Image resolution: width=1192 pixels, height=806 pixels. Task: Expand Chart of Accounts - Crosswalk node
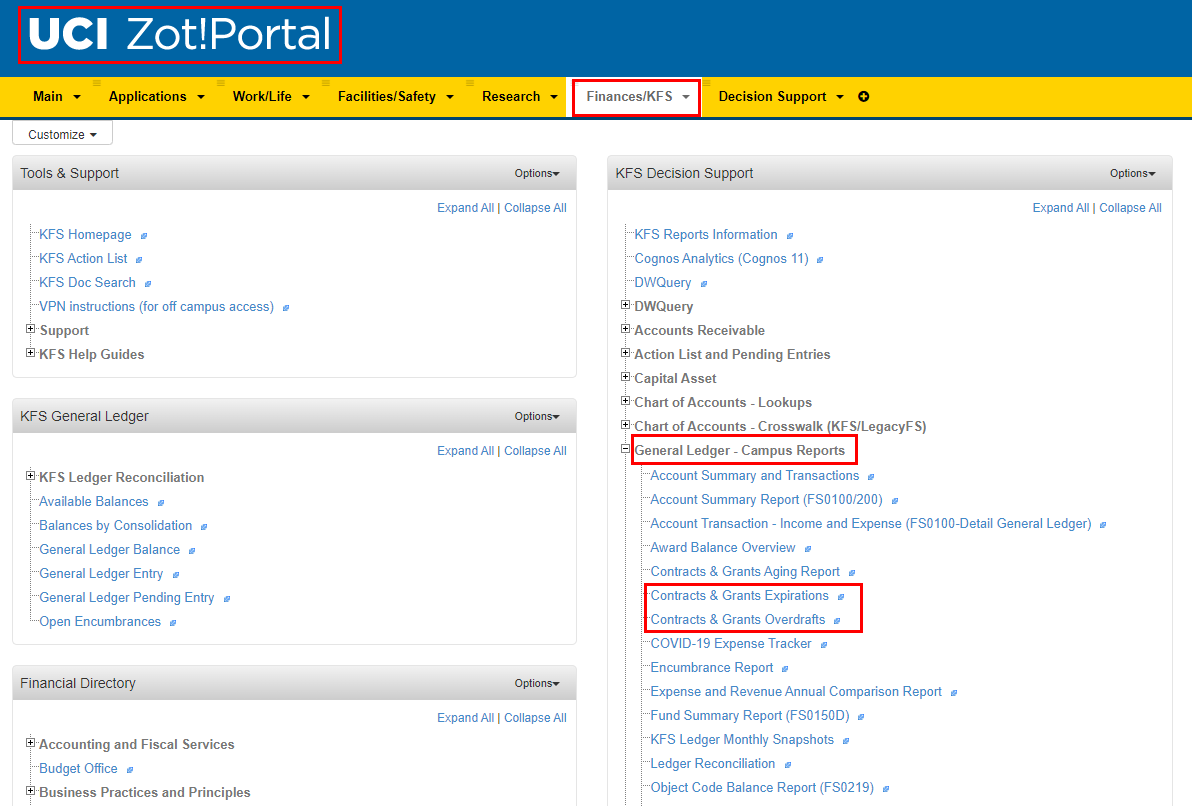tap(626, 425)
